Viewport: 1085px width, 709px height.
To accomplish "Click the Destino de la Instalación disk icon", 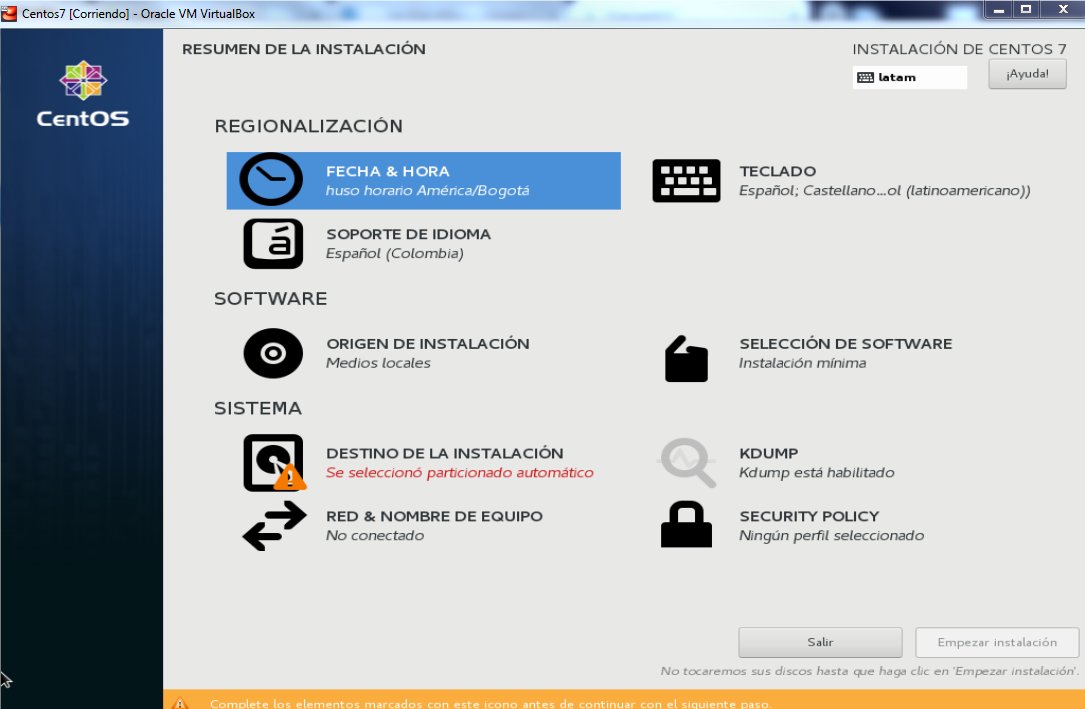I will 274,463.
